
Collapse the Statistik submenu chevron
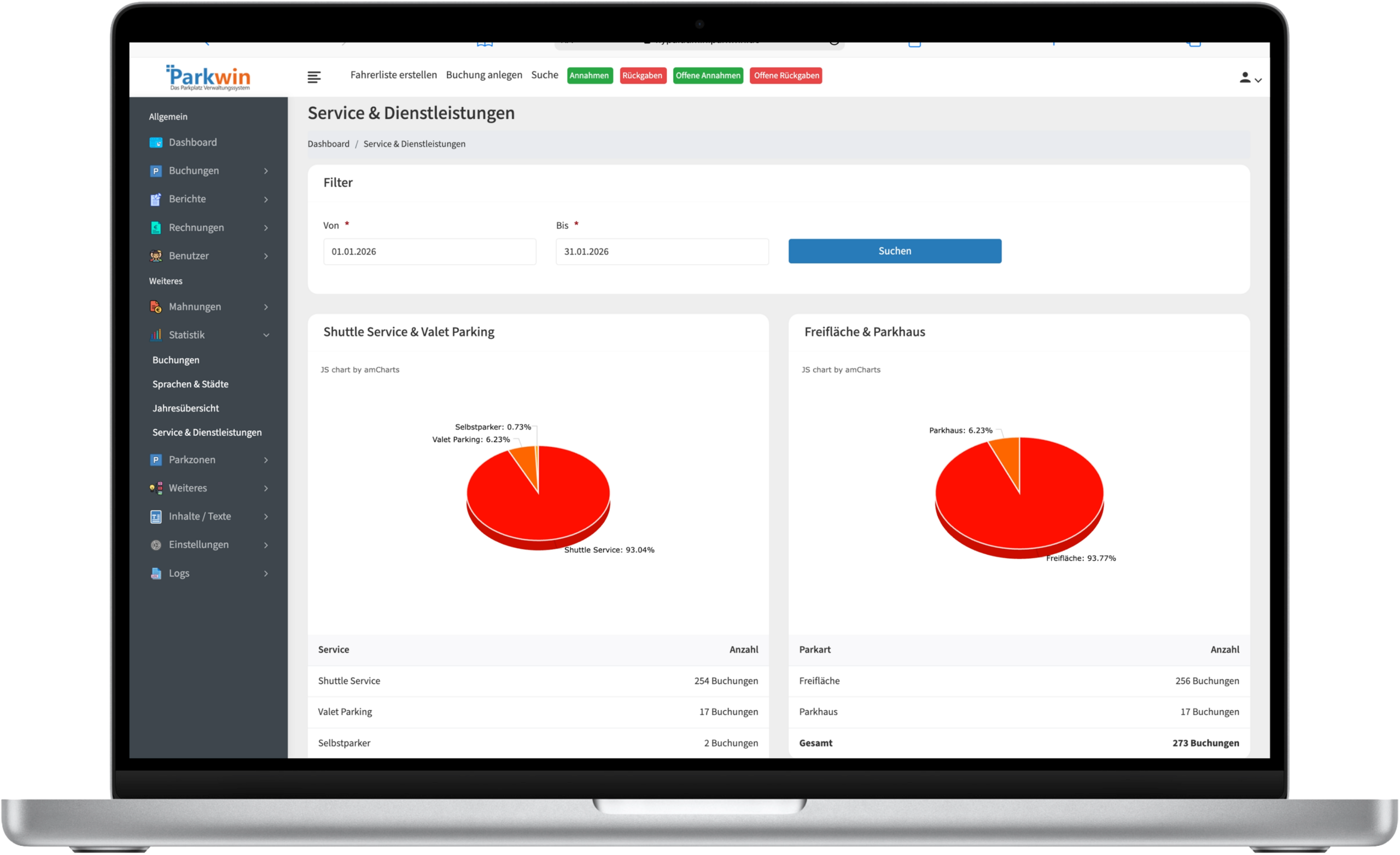(266, 335)
